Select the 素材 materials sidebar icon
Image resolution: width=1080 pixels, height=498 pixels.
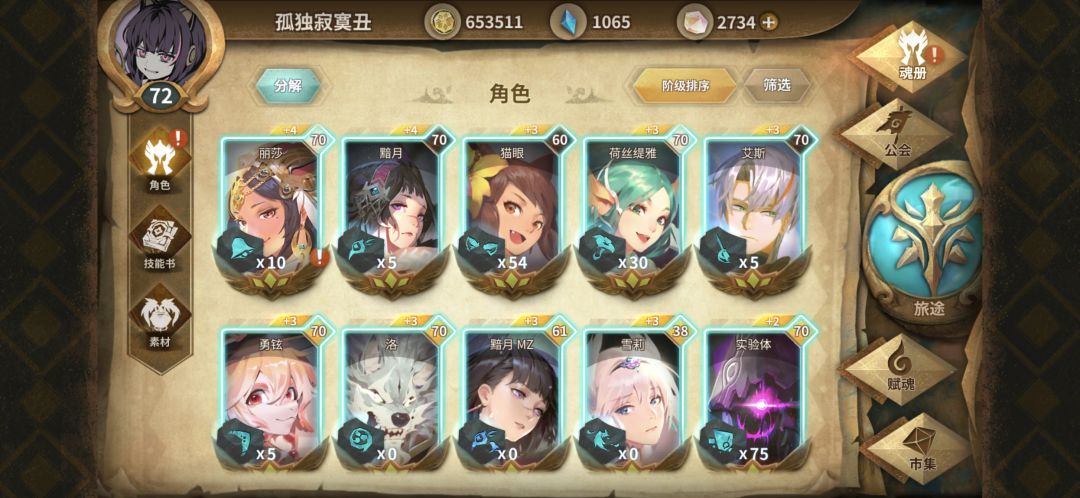click(160, 318)
